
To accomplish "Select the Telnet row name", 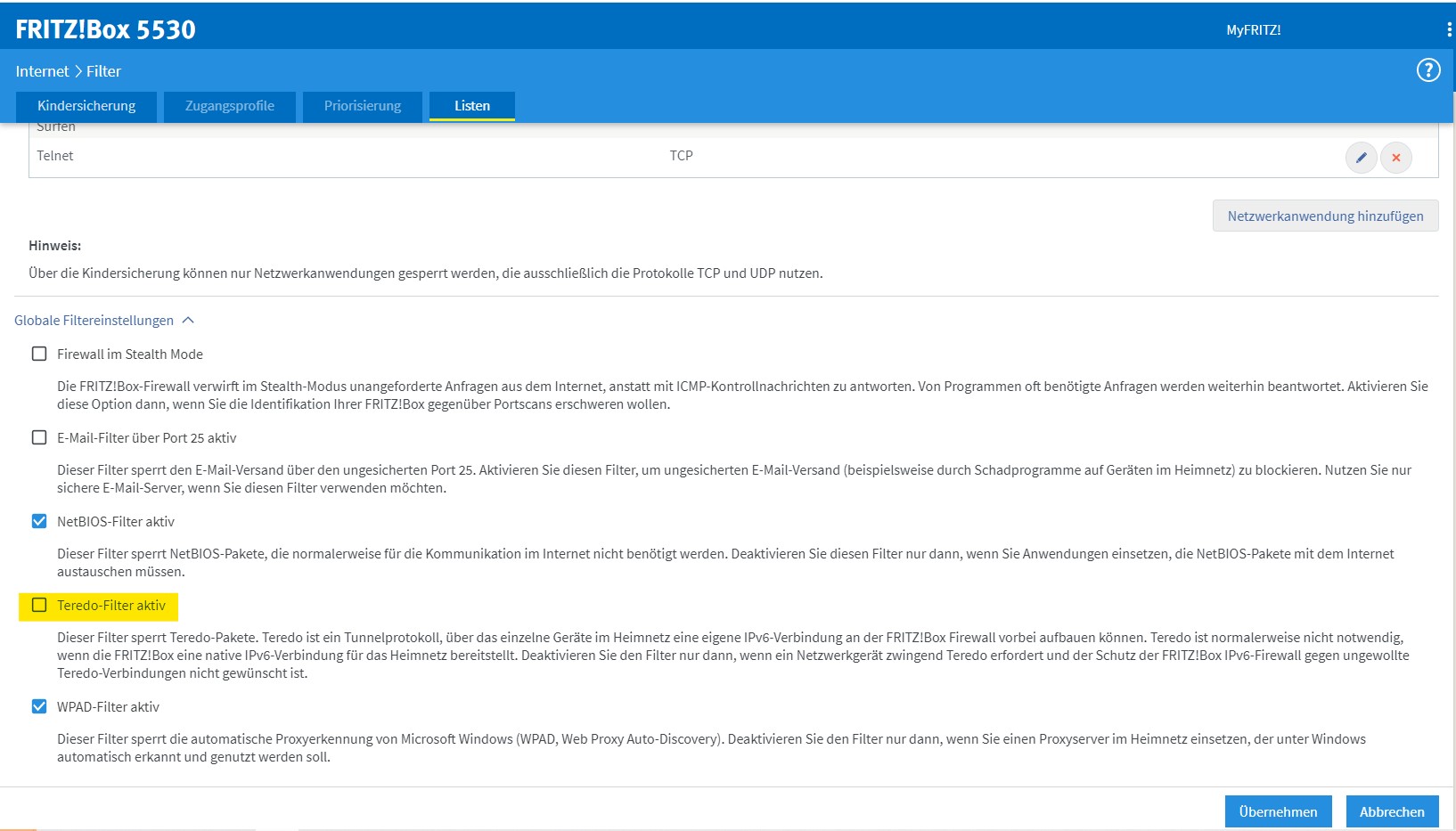I will point(55,156).
